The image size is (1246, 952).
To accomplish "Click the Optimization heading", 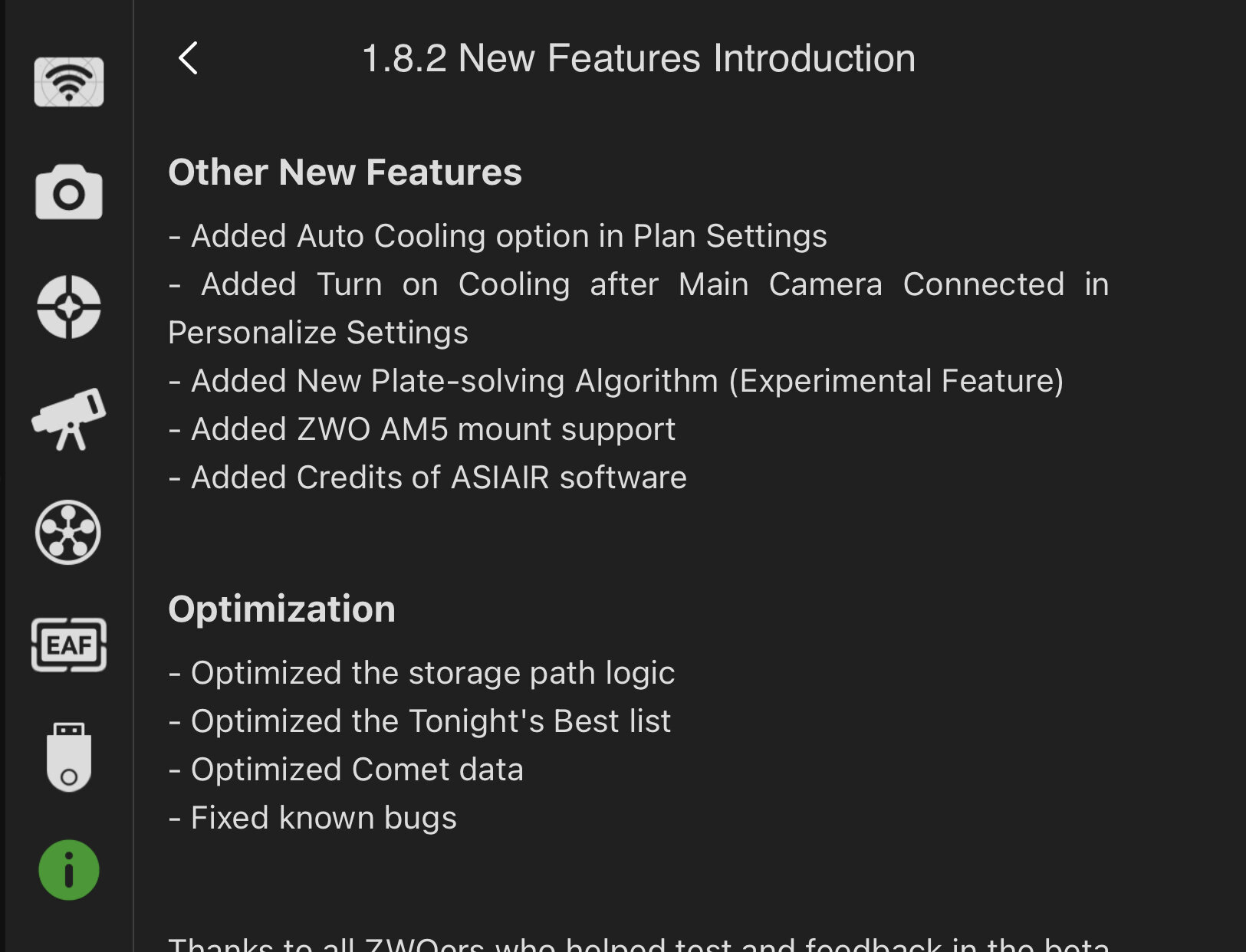I will click(281, 609).
